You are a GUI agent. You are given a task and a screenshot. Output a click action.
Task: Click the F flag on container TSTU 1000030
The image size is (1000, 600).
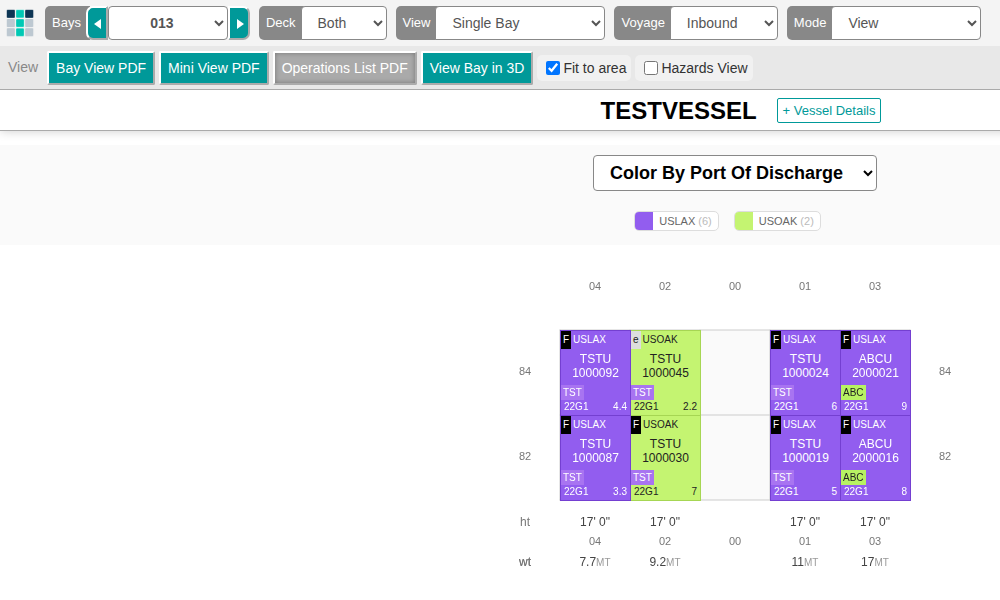coord(636,425)
